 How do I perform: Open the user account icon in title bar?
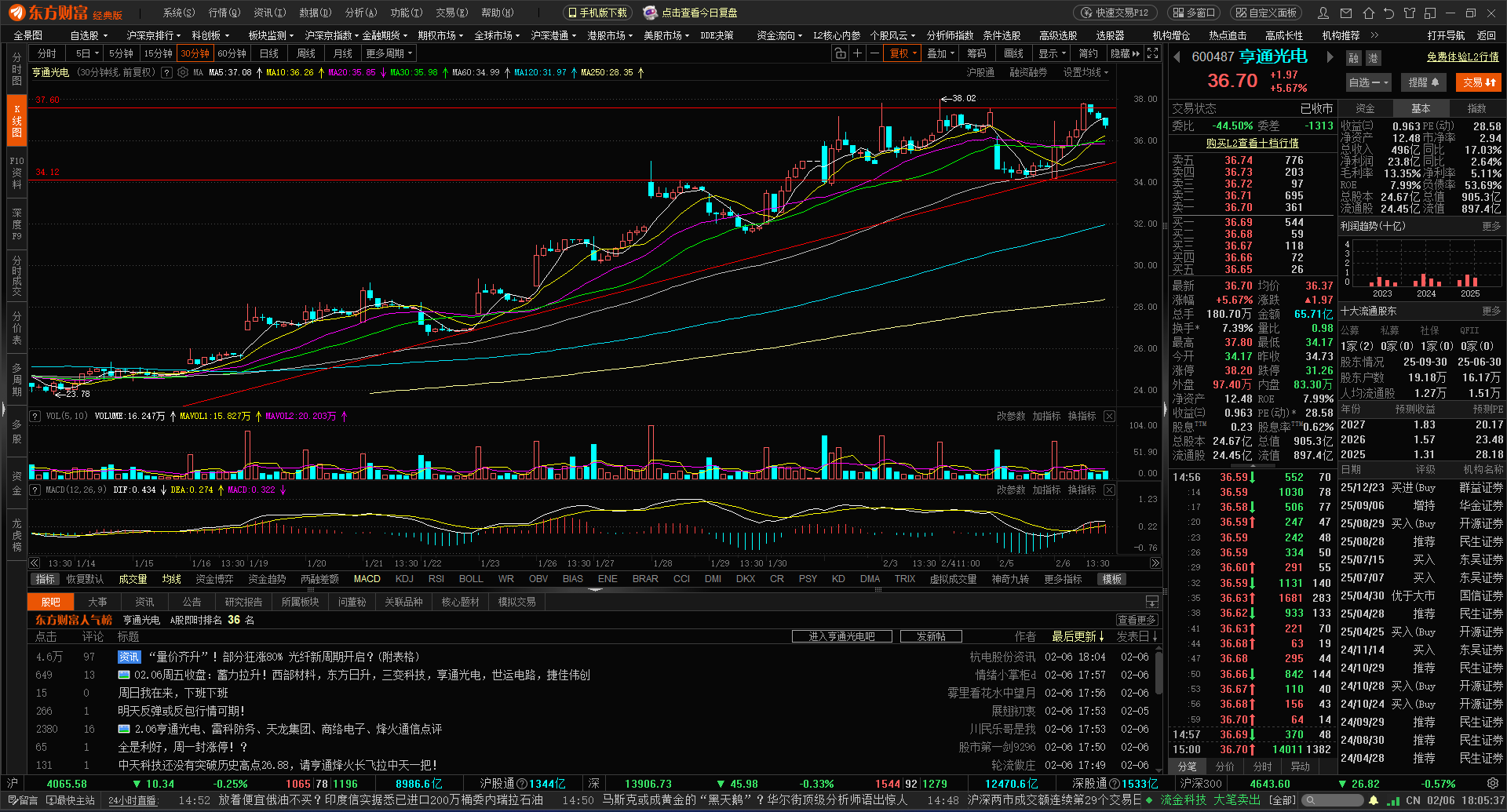point(1323,13)
